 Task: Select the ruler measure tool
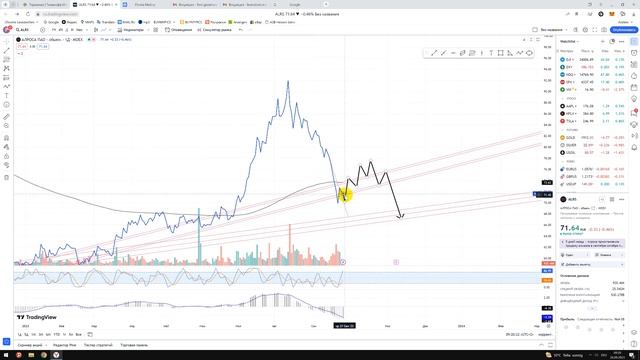point(7,117)
